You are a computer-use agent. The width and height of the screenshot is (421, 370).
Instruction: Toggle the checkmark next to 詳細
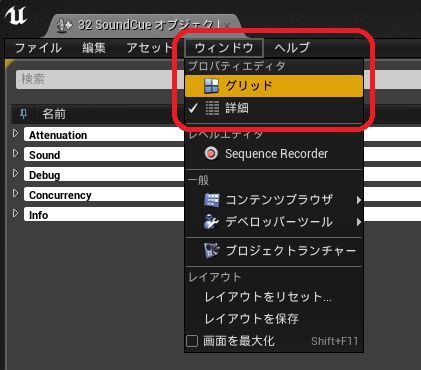pos(193,108)
